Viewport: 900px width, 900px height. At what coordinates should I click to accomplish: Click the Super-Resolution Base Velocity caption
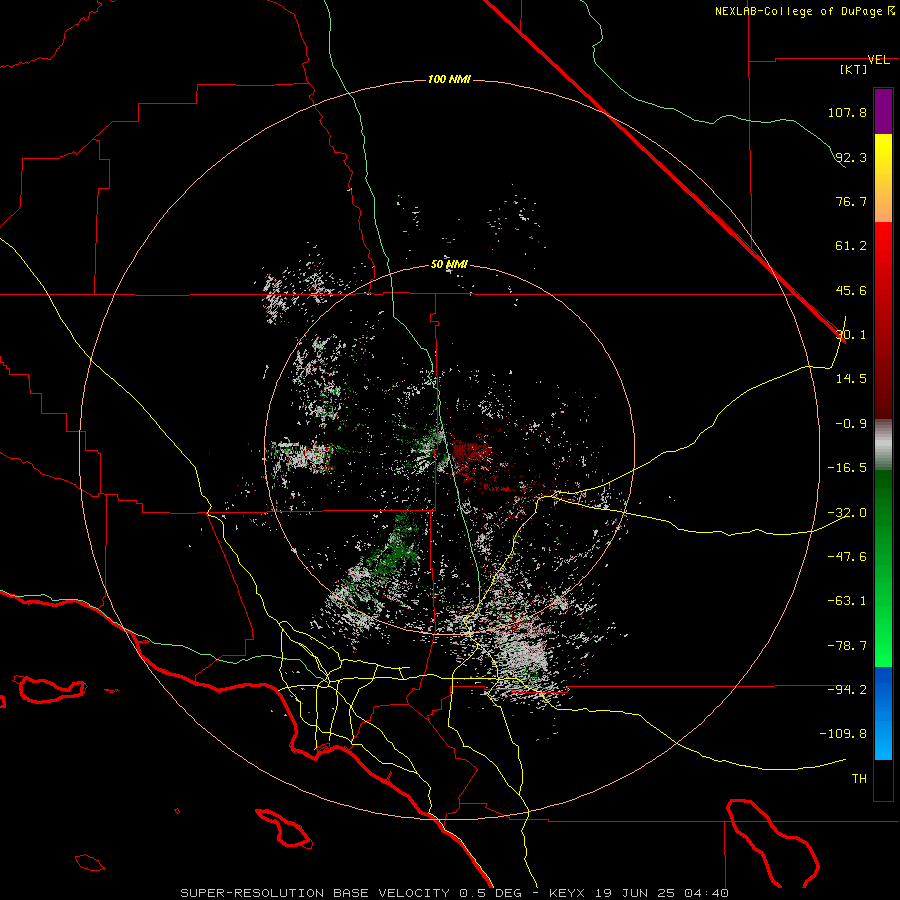(x=455, y=893)
